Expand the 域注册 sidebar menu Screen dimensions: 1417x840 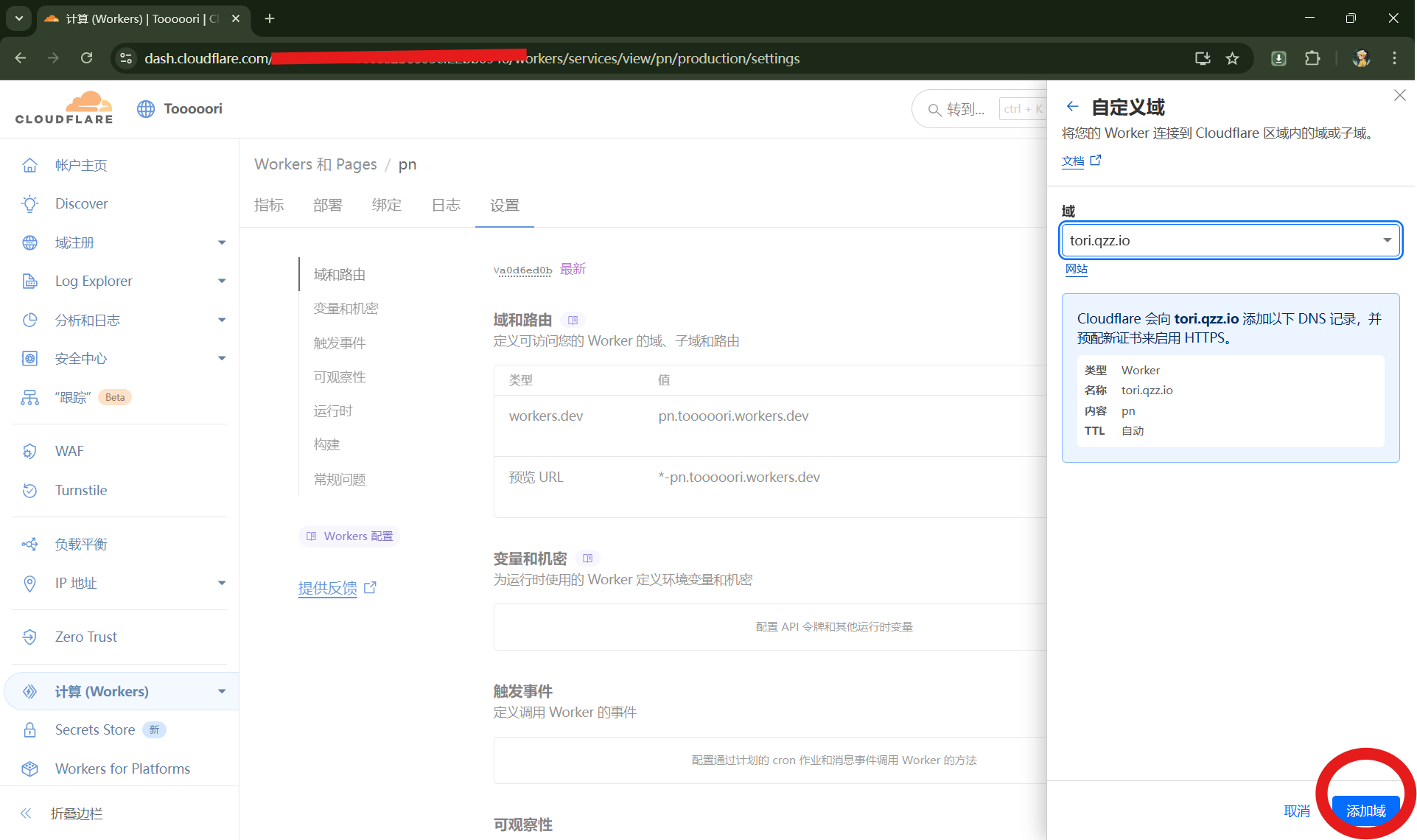click(221, 242)
